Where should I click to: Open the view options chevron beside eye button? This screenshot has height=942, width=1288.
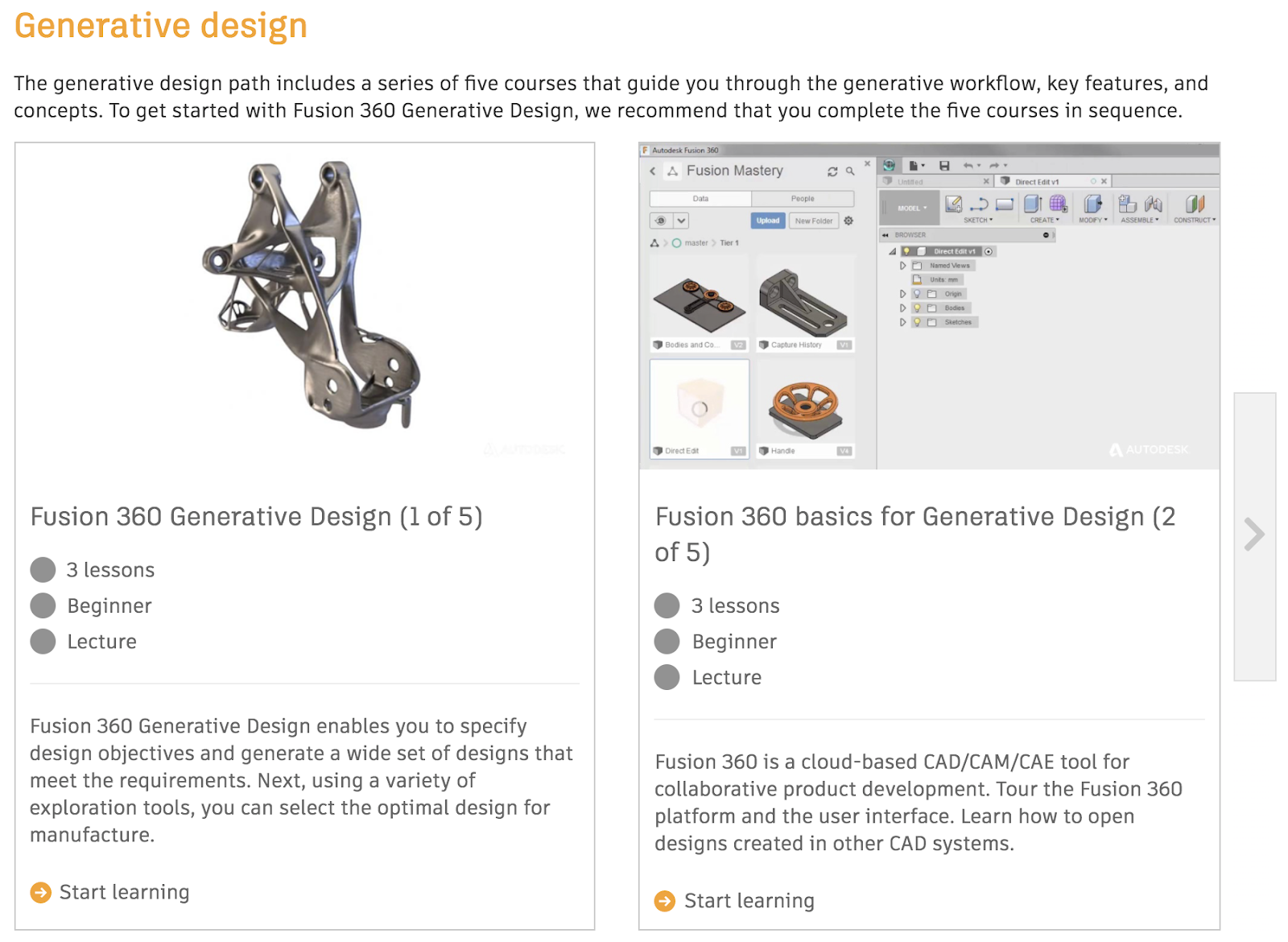pyautogui.click(x=681, y=221)
